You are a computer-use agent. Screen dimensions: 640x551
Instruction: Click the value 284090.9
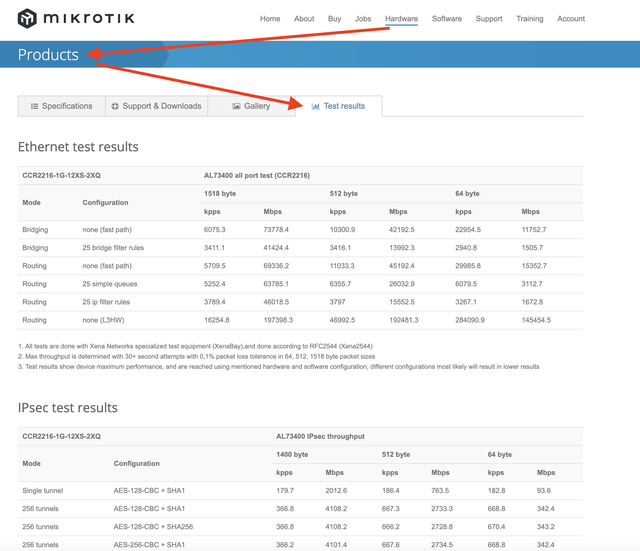(470, 320)
